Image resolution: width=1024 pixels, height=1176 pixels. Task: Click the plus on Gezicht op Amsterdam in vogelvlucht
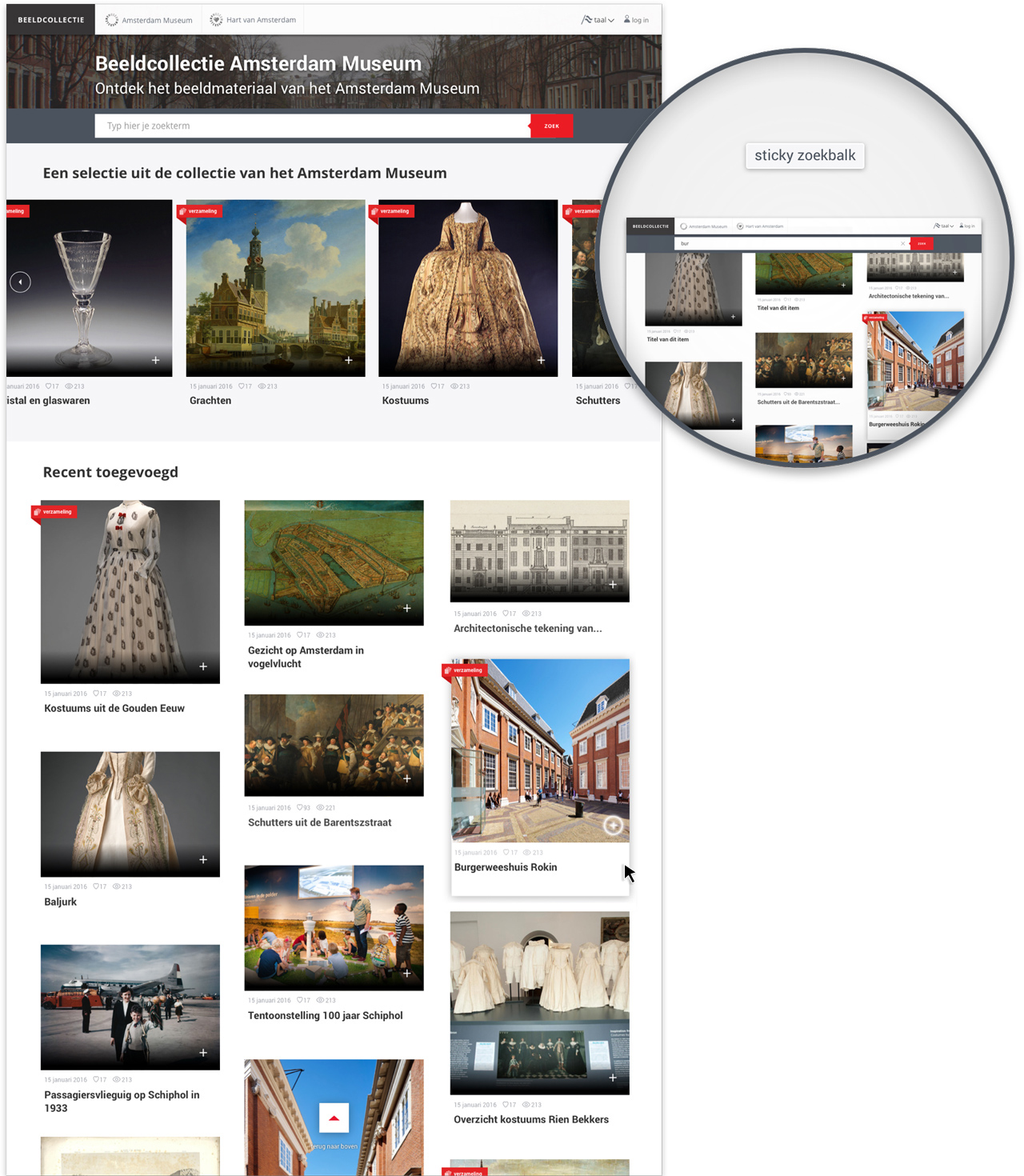(x=407, y=609)
